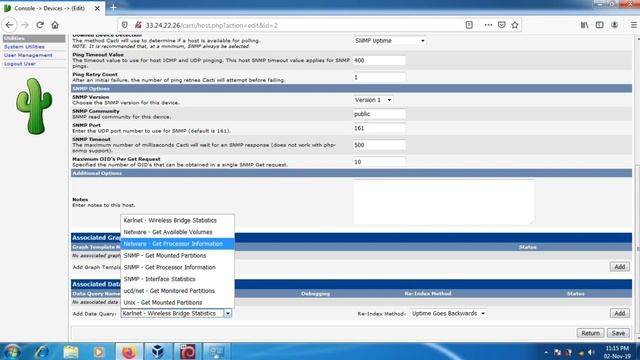Click the volume speaker tray icon

pyautogui.click(x=591, y=352)
